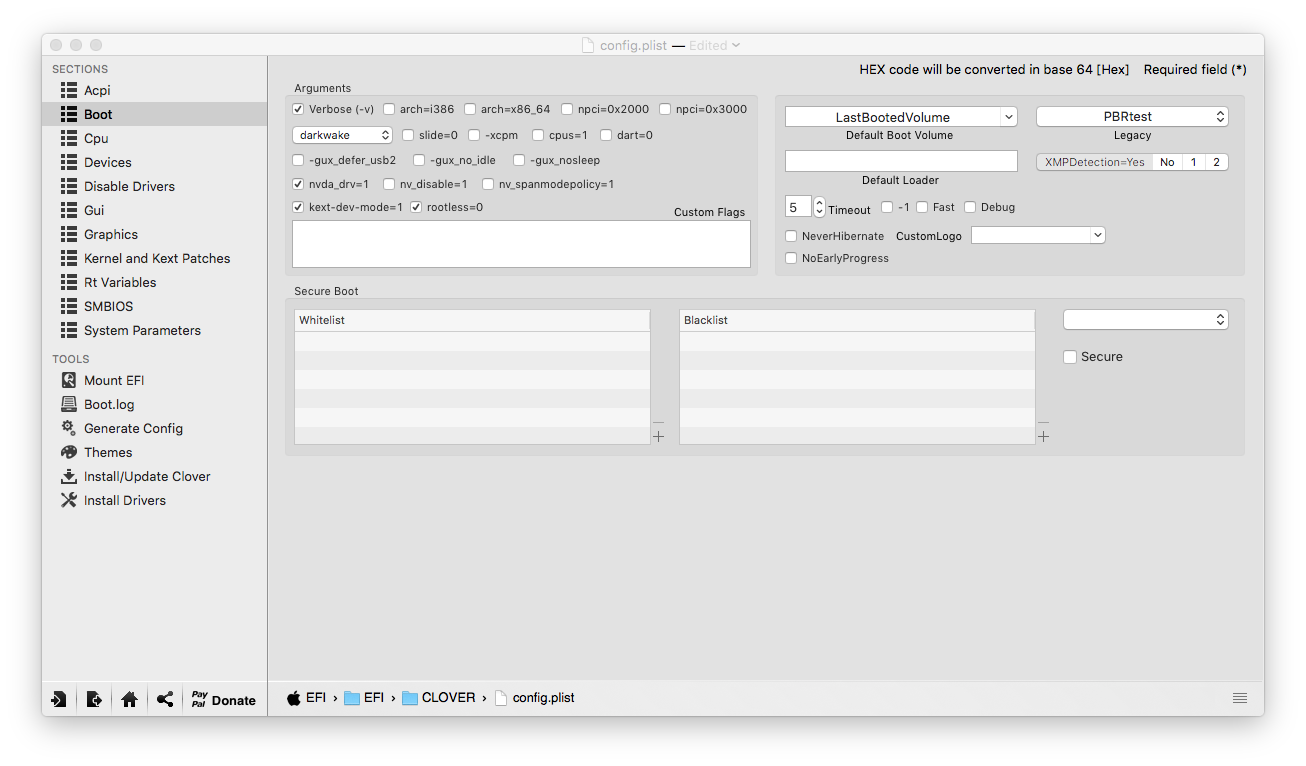Enable the arch=x86_64 checkbox
This screenshot has height=766, width=1306.
click(470, 109)
